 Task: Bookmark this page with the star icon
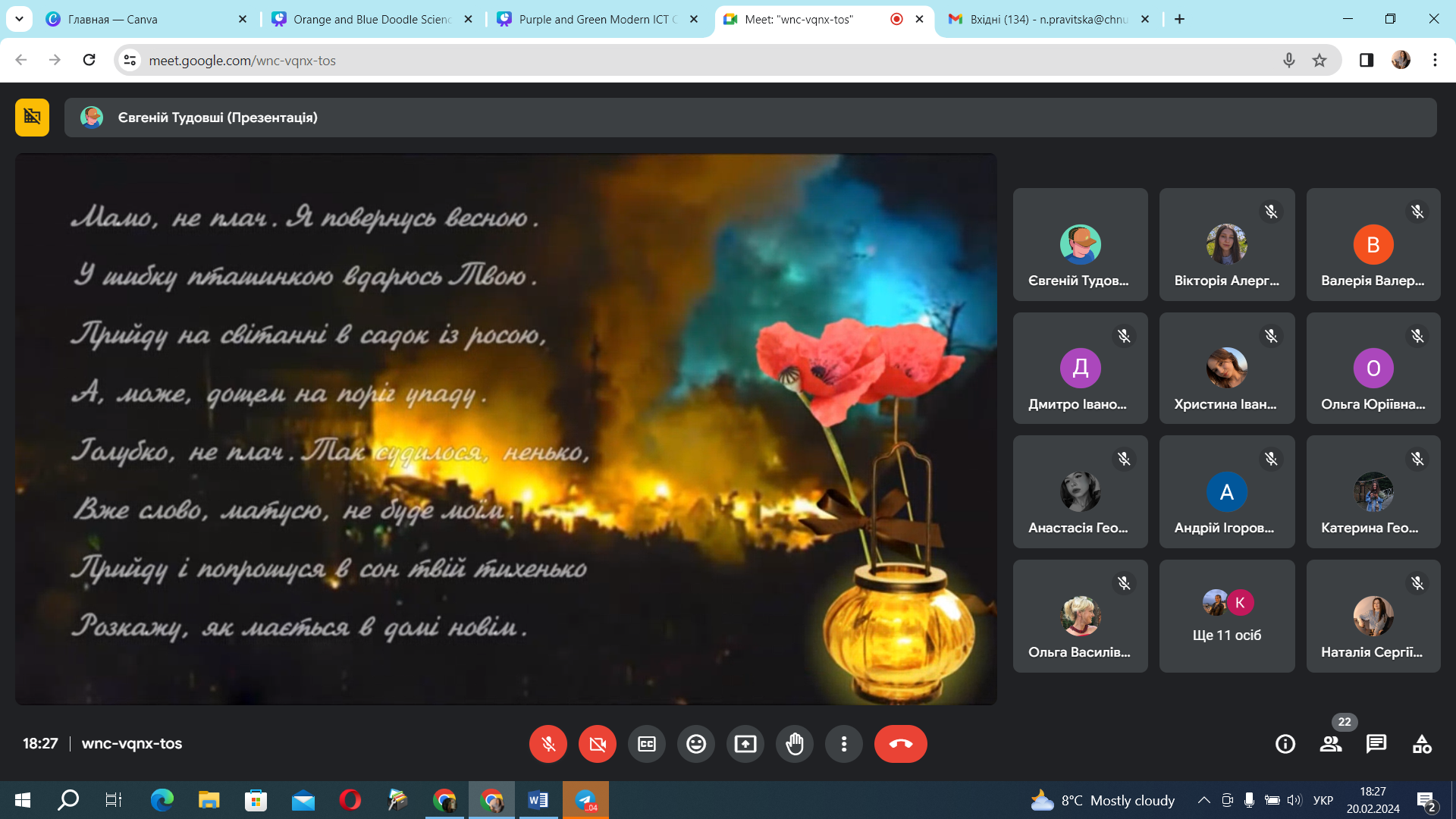pos(1319,60)
